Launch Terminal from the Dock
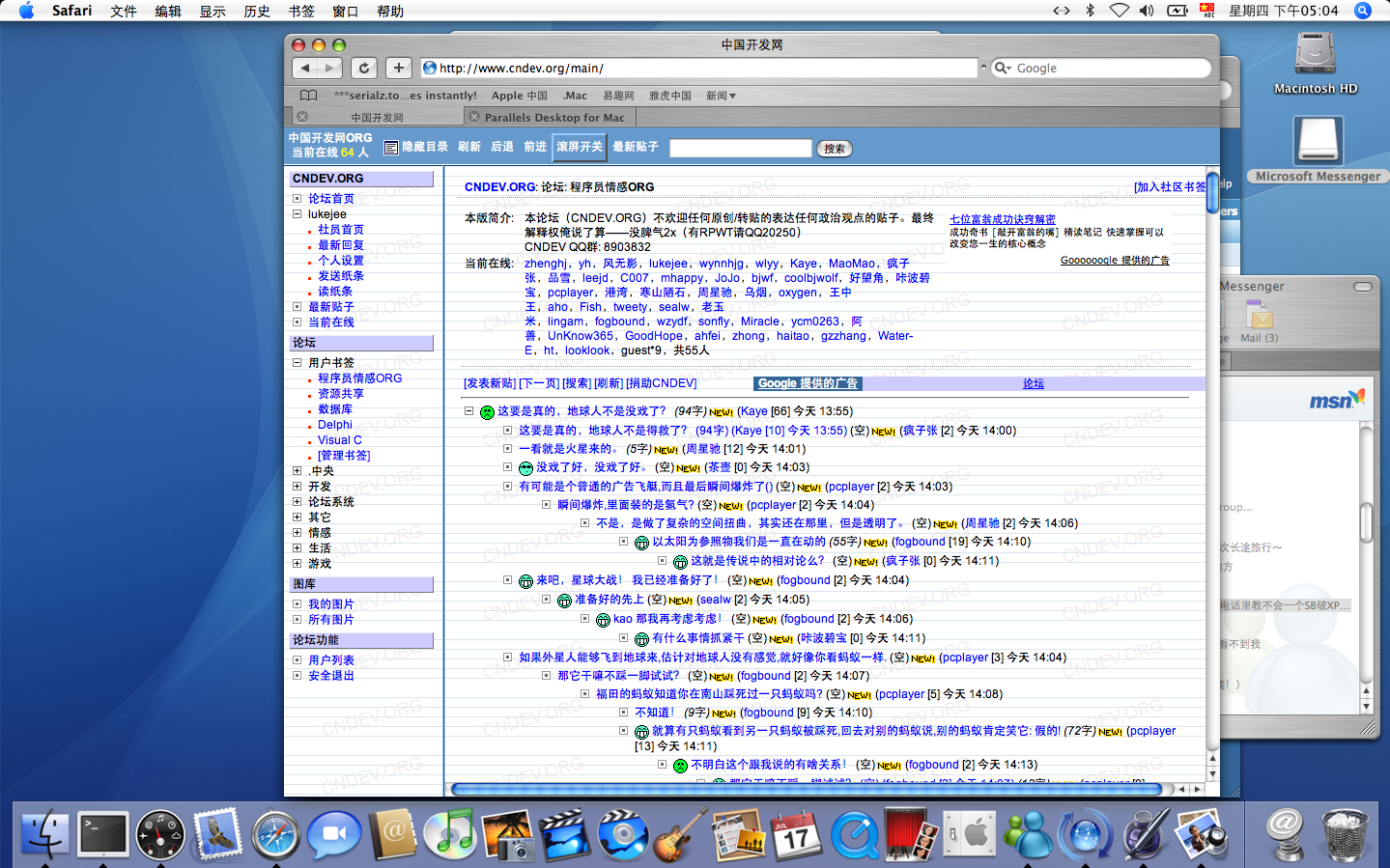1390x868 pixels. point(102,834)
